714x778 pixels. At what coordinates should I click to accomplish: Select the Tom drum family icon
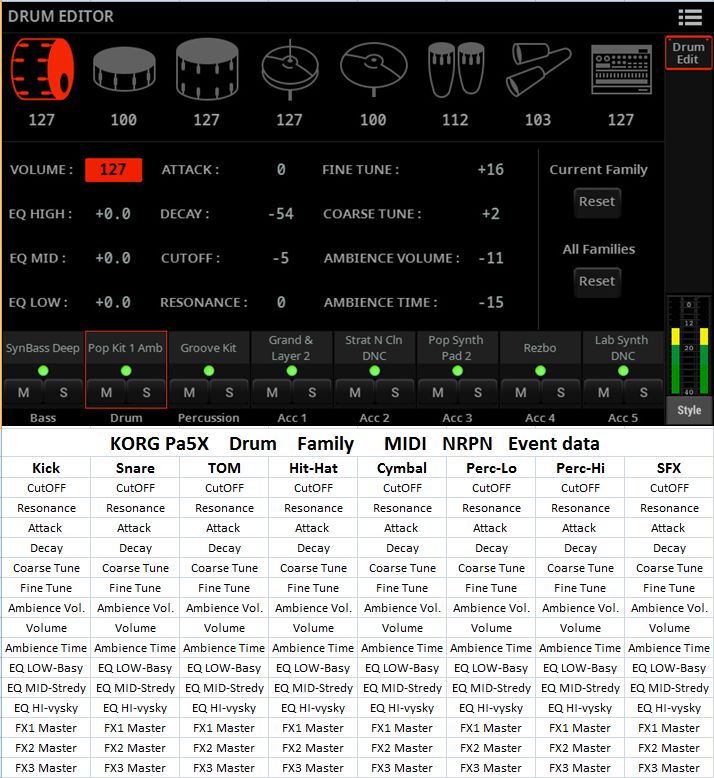(x=207, y=69)
